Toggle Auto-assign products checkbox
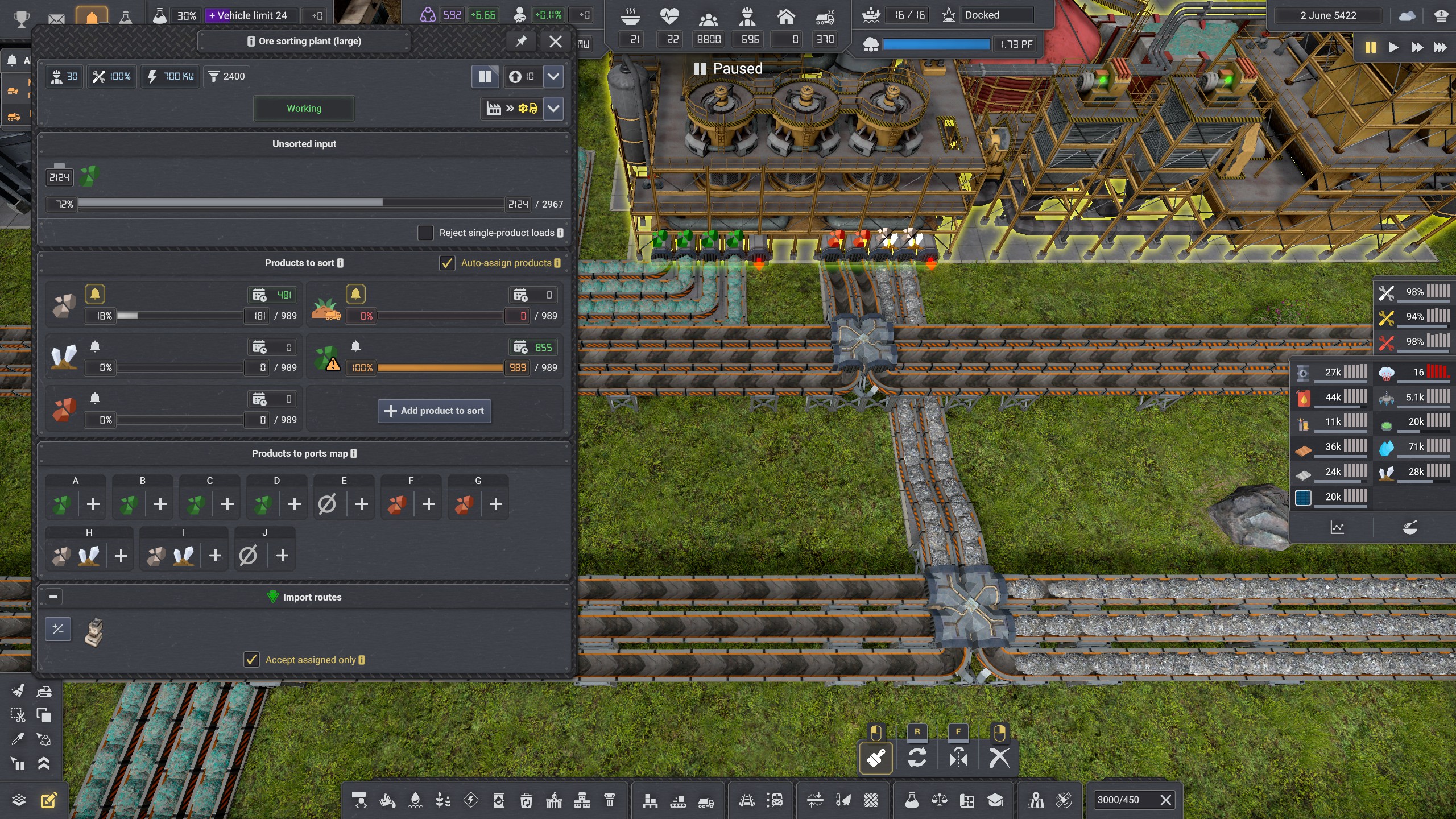 coord(447,263)
